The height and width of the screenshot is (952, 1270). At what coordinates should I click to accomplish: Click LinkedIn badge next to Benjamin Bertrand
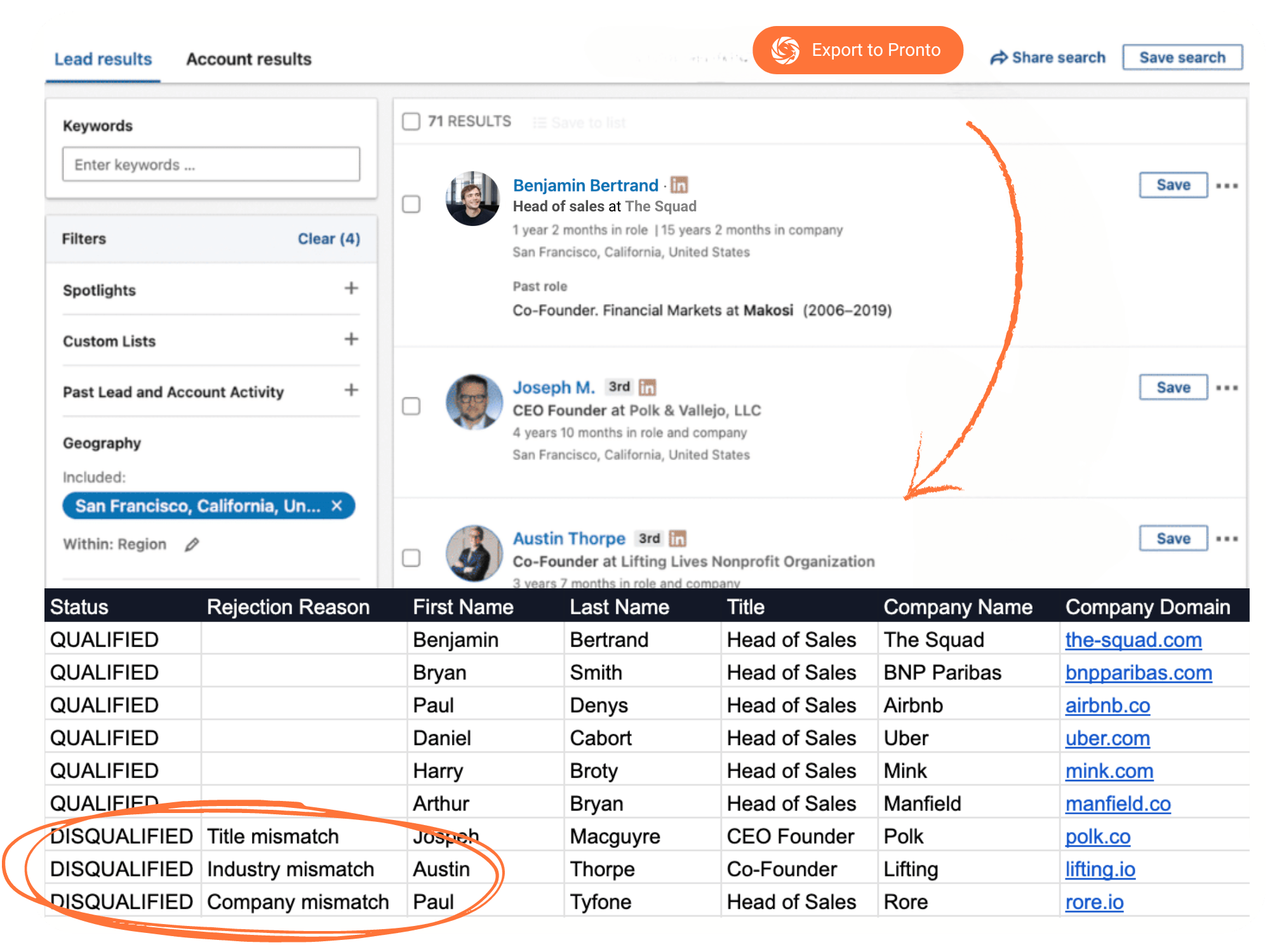click(x=679, y=185)
